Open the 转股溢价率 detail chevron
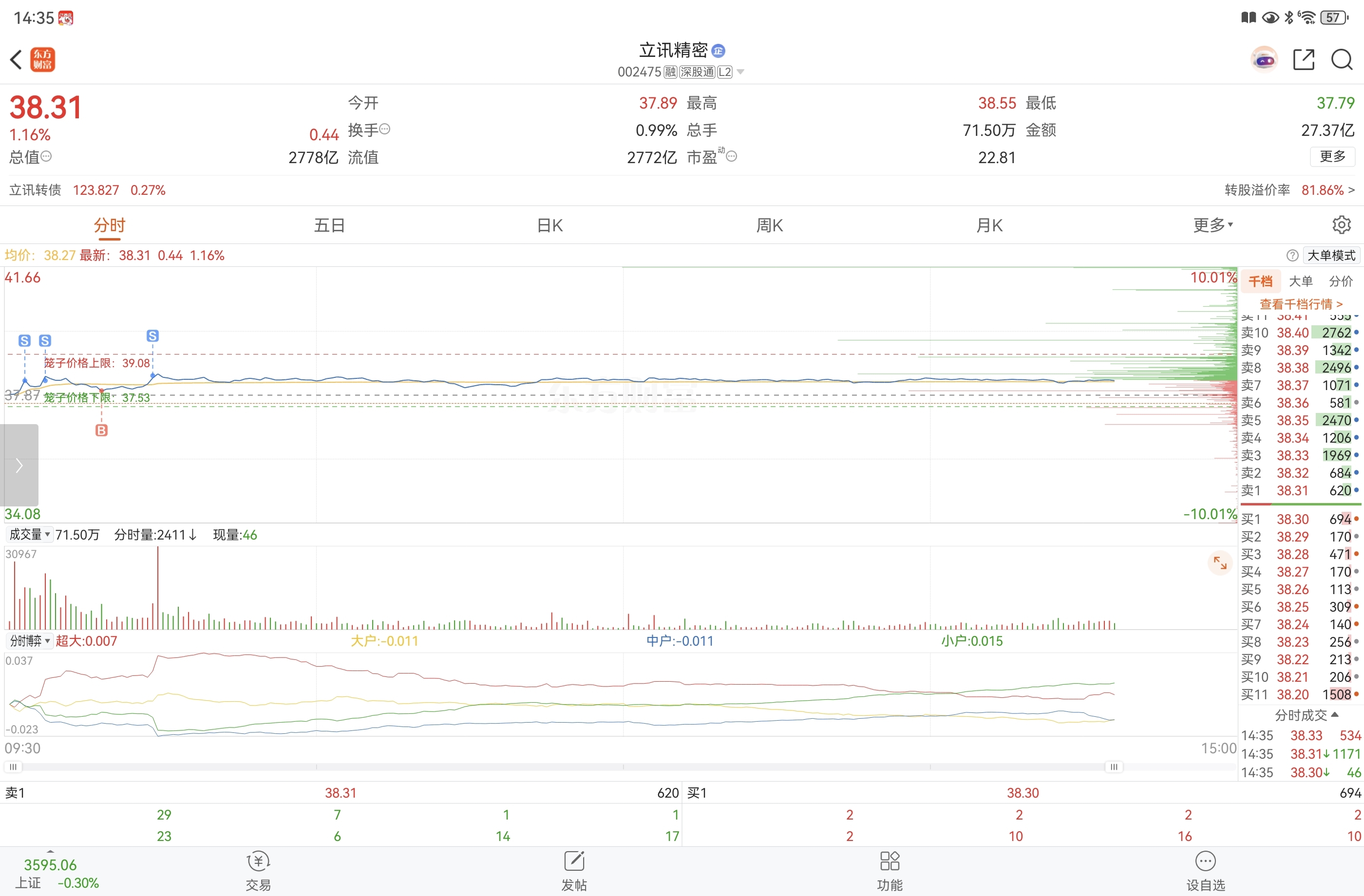Viewport: 1364px width, 896px height. tap(1351, 189)
